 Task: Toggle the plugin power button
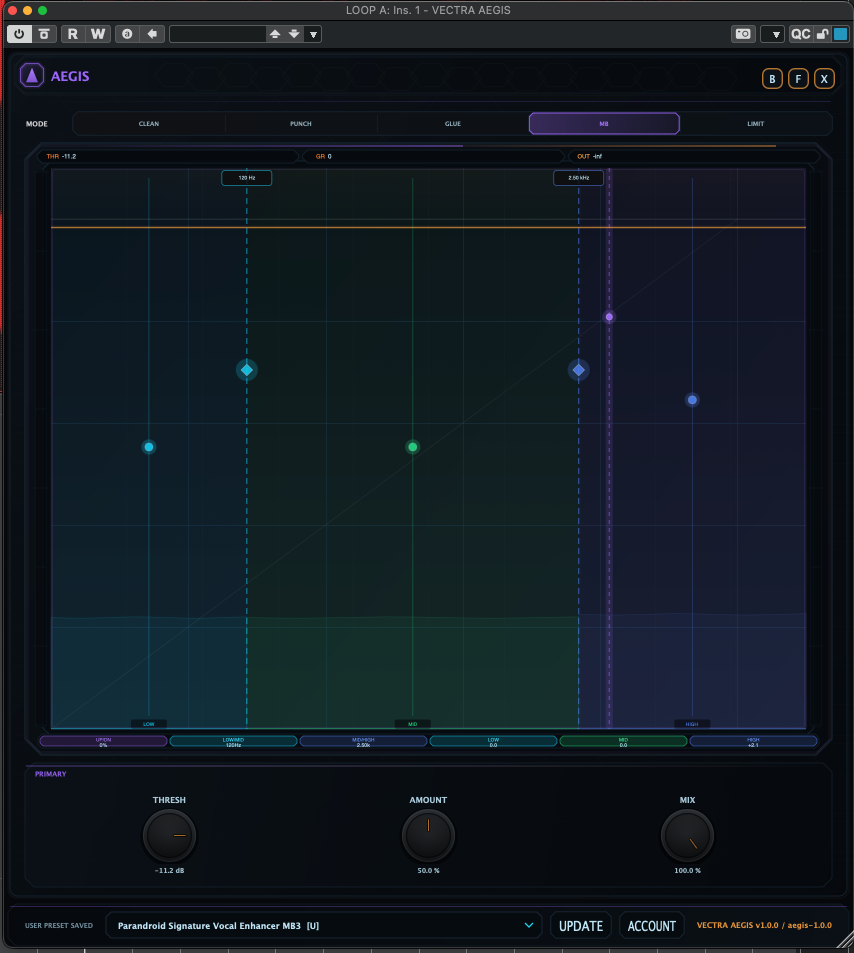(19, 34)
